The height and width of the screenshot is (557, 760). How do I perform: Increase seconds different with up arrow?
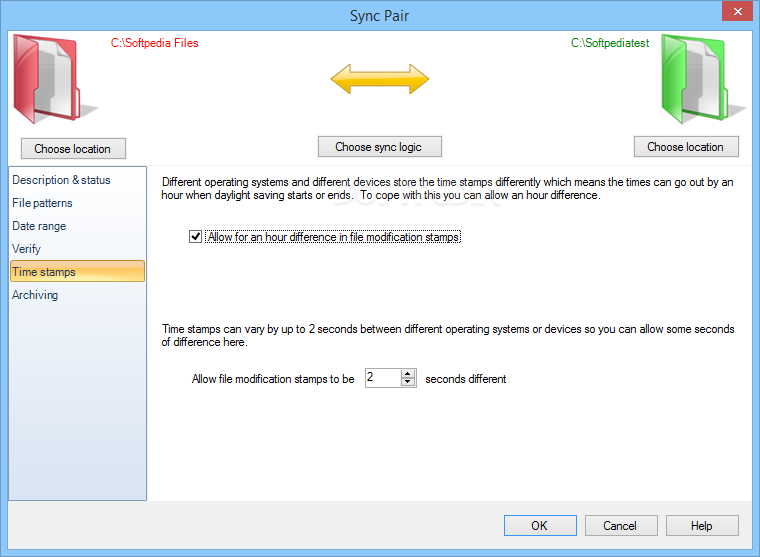click(x=408, y=374)
